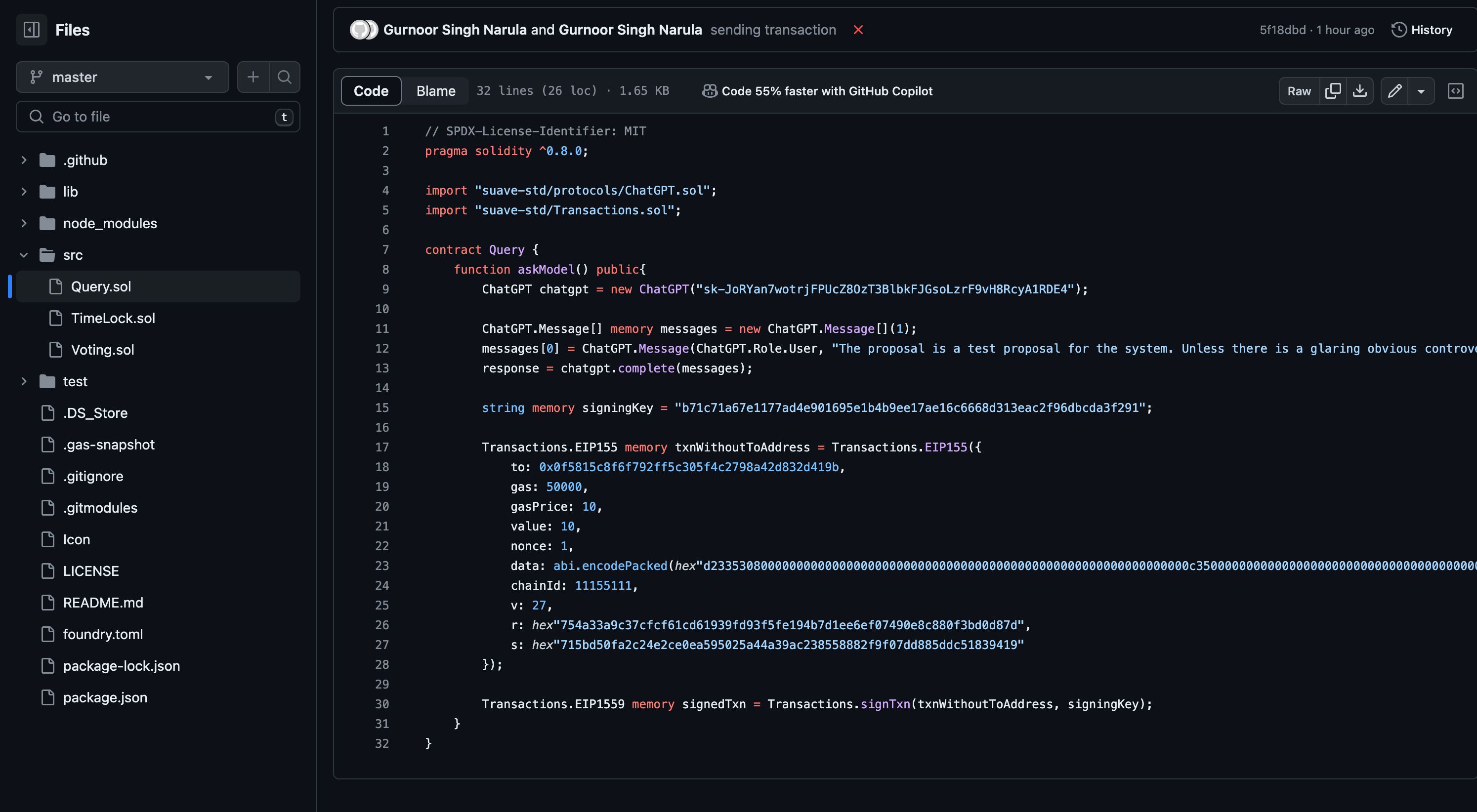This screenshot has height=812, width=1477.
Task: Click chainId value 11155111
Action: (603, 586)
